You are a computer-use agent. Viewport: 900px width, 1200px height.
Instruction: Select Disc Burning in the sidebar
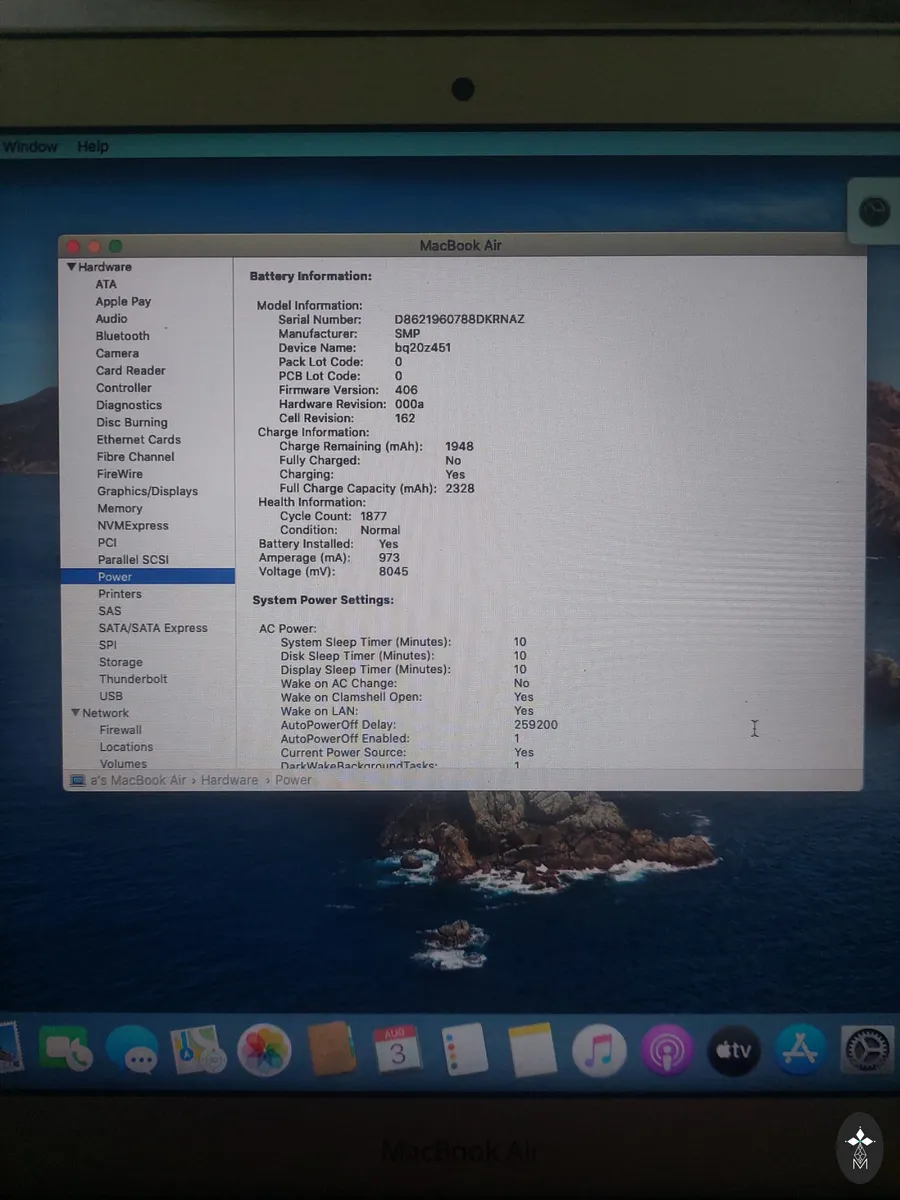[x=132, y=422]
